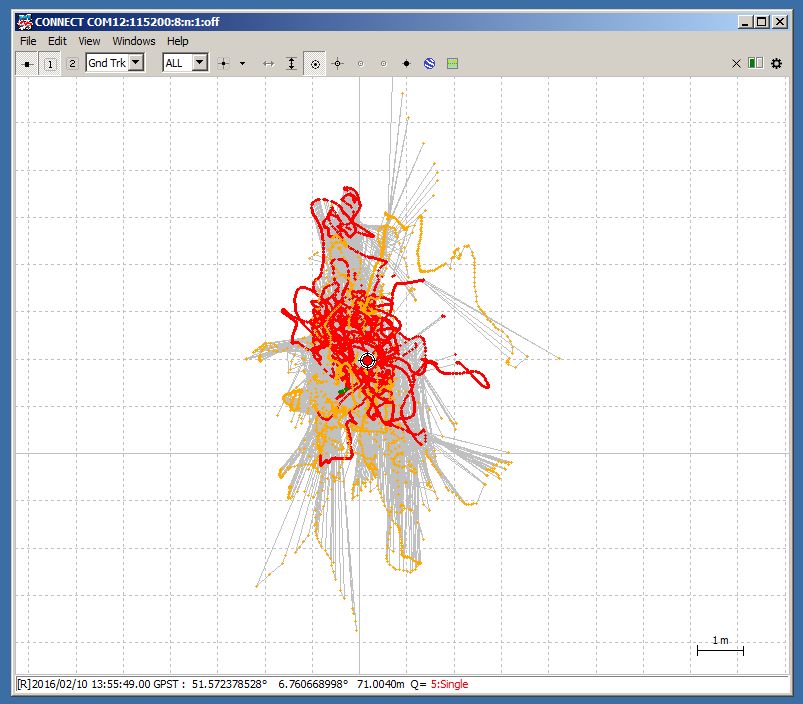Click the Help menu

pyautogui.click(x=178, y=41)
